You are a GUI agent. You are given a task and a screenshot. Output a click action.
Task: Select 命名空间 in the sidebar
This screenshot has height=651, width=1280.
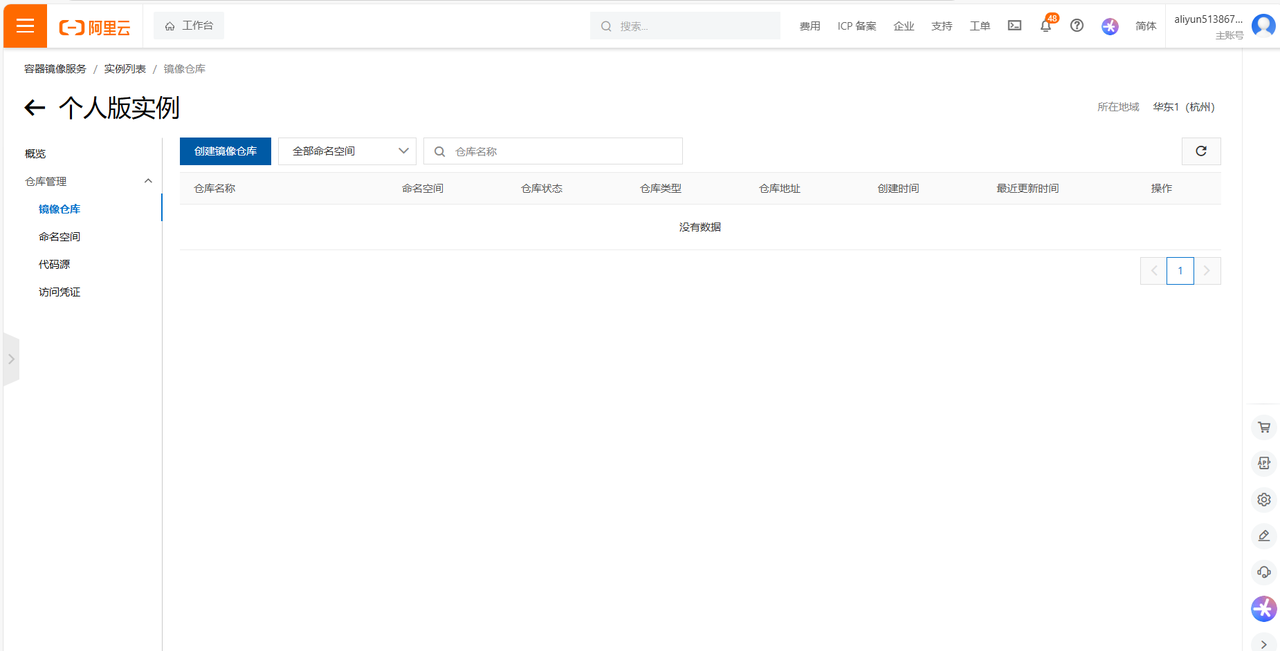pos(60,237)
